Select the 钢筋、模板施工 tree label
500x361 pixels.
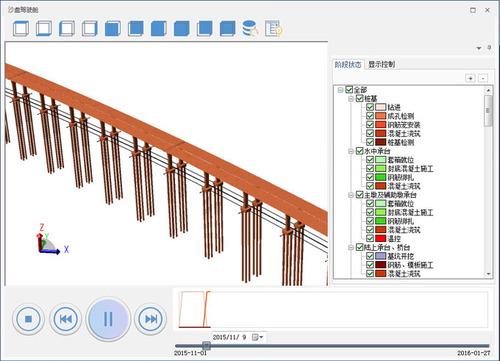pyautogui.click(x=410, y=265)
